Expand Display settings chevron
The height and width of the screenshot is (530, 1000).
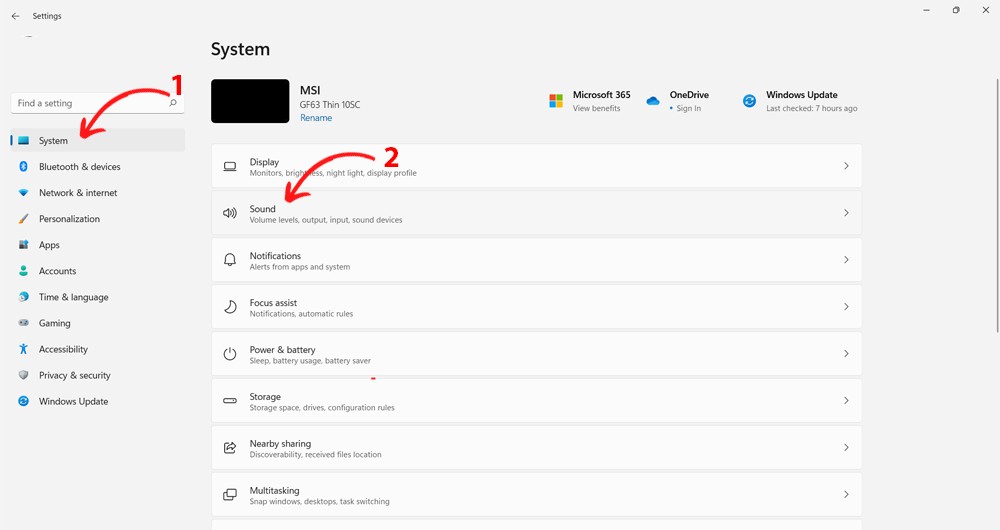(x=846, y=166)
